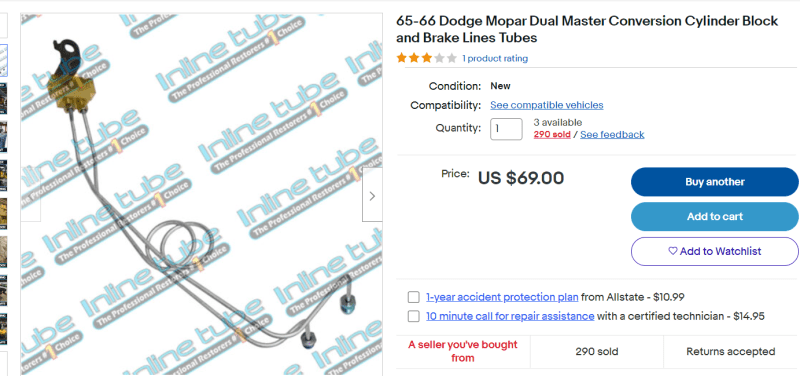Click the Quantity input field
Image resolution: width=800 pixels, height=376 pixels.
point(506,129)
